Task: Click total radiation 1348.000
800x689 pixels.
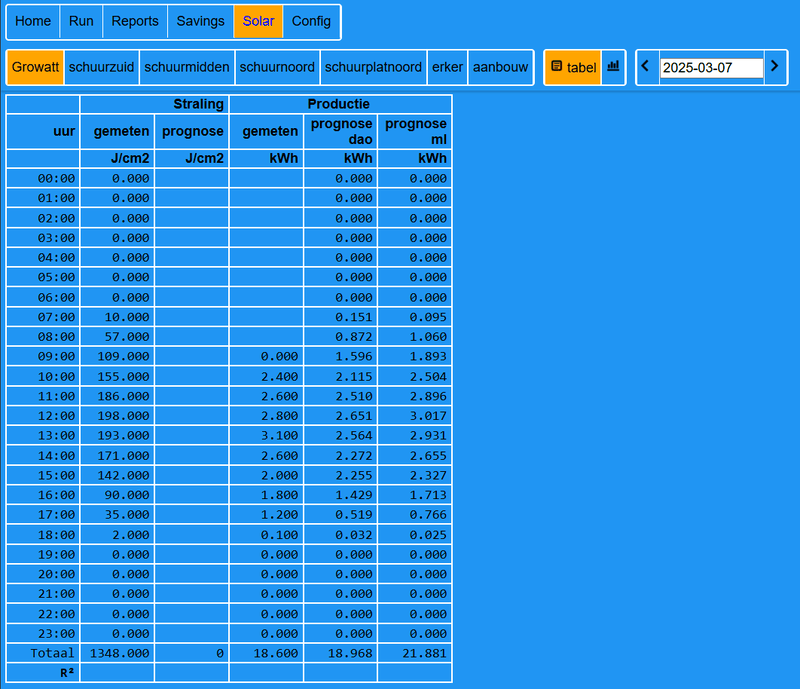Action: tap(117, 653)
